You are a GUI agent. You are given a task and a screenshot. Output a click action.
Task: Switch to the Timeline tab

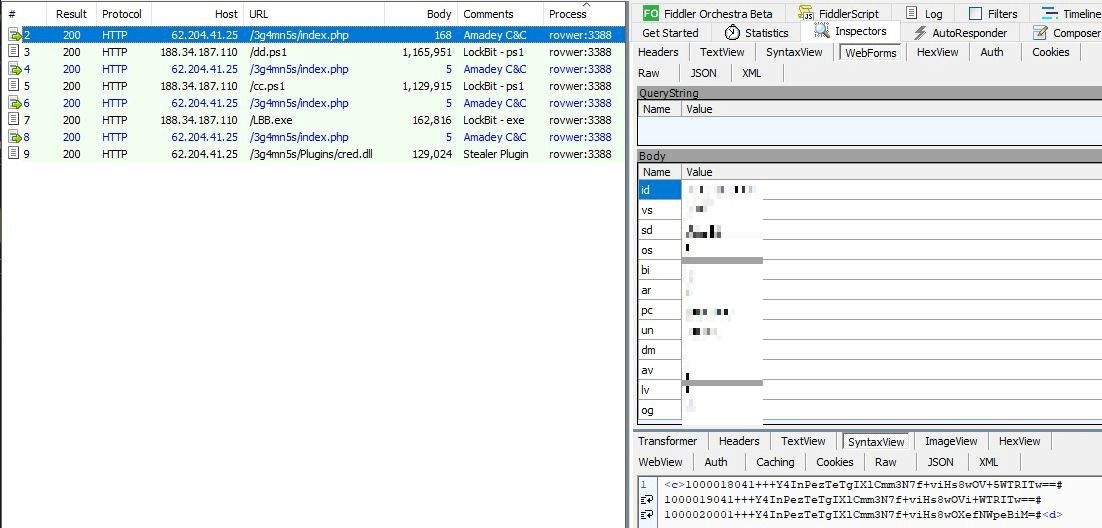point(1070,13)
